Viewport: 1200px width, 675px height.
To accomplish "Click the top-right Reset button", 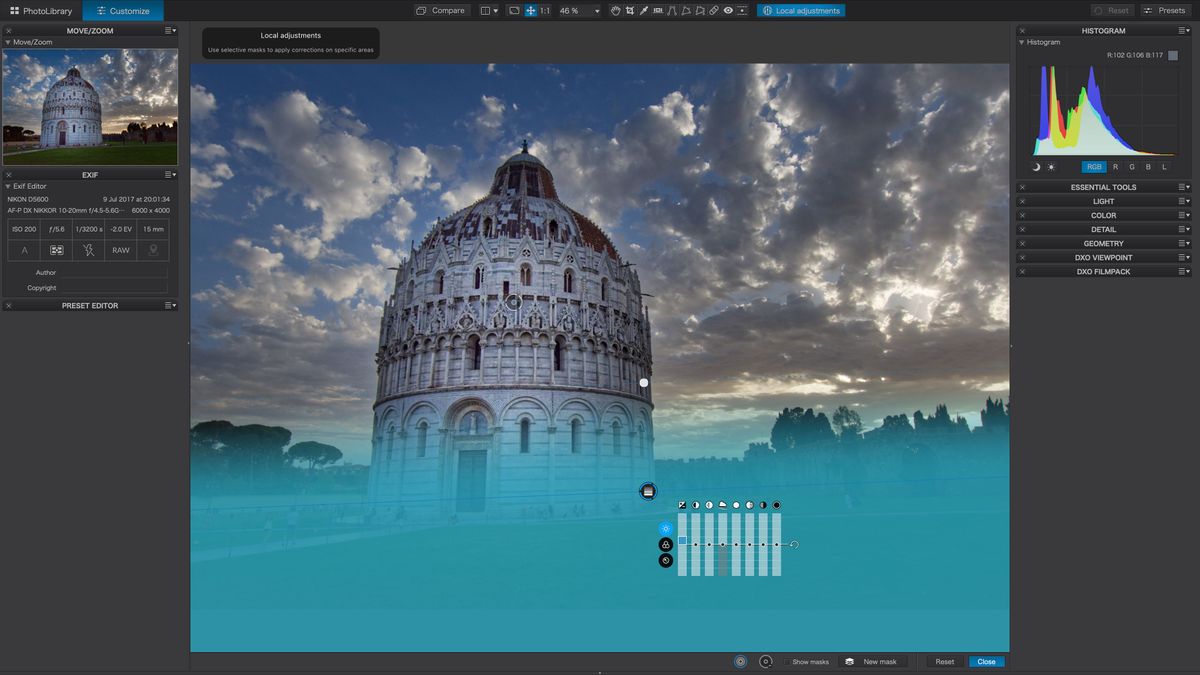I will [x=1112, y=10].
